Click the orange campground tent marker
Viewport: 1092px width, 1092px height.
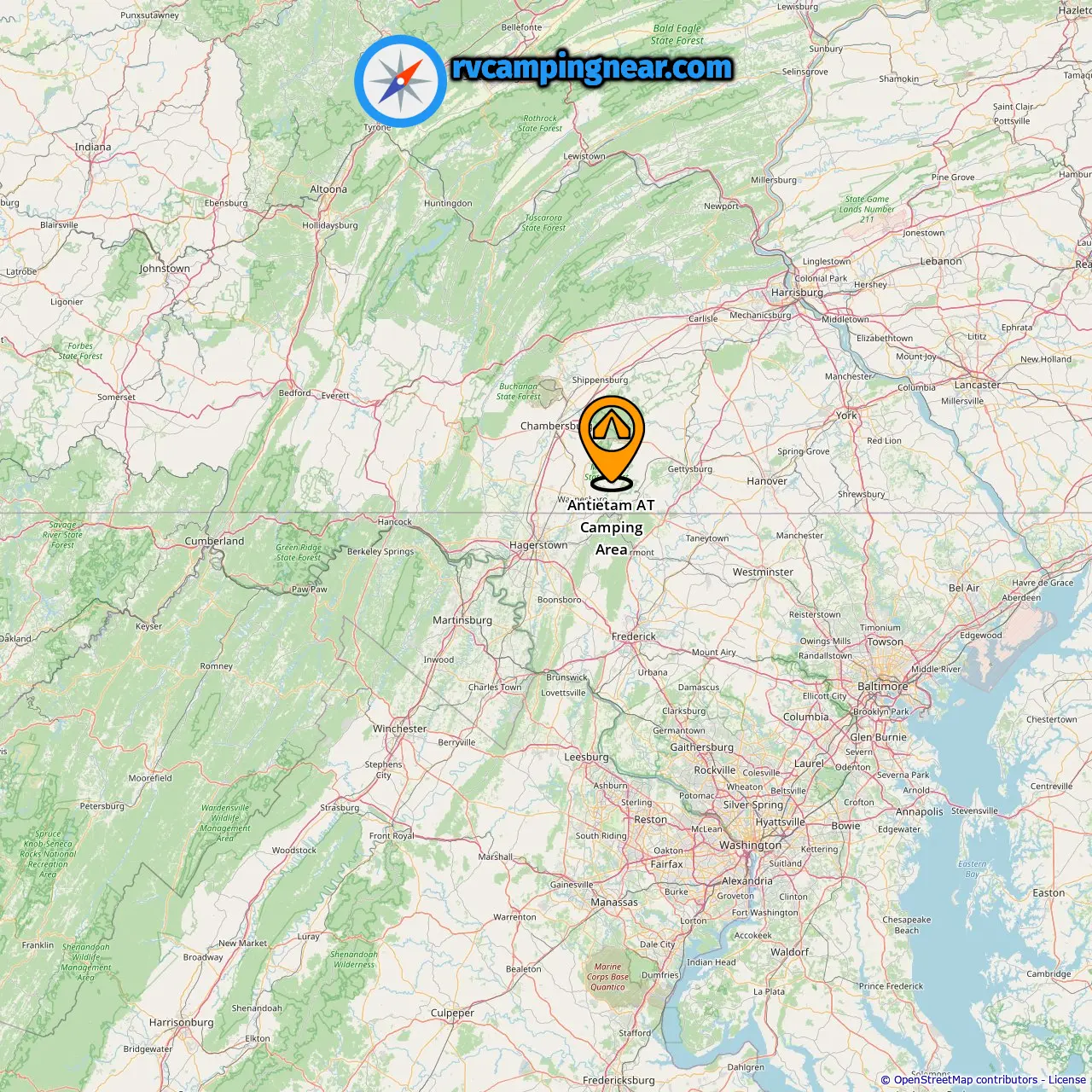point(612,443)
